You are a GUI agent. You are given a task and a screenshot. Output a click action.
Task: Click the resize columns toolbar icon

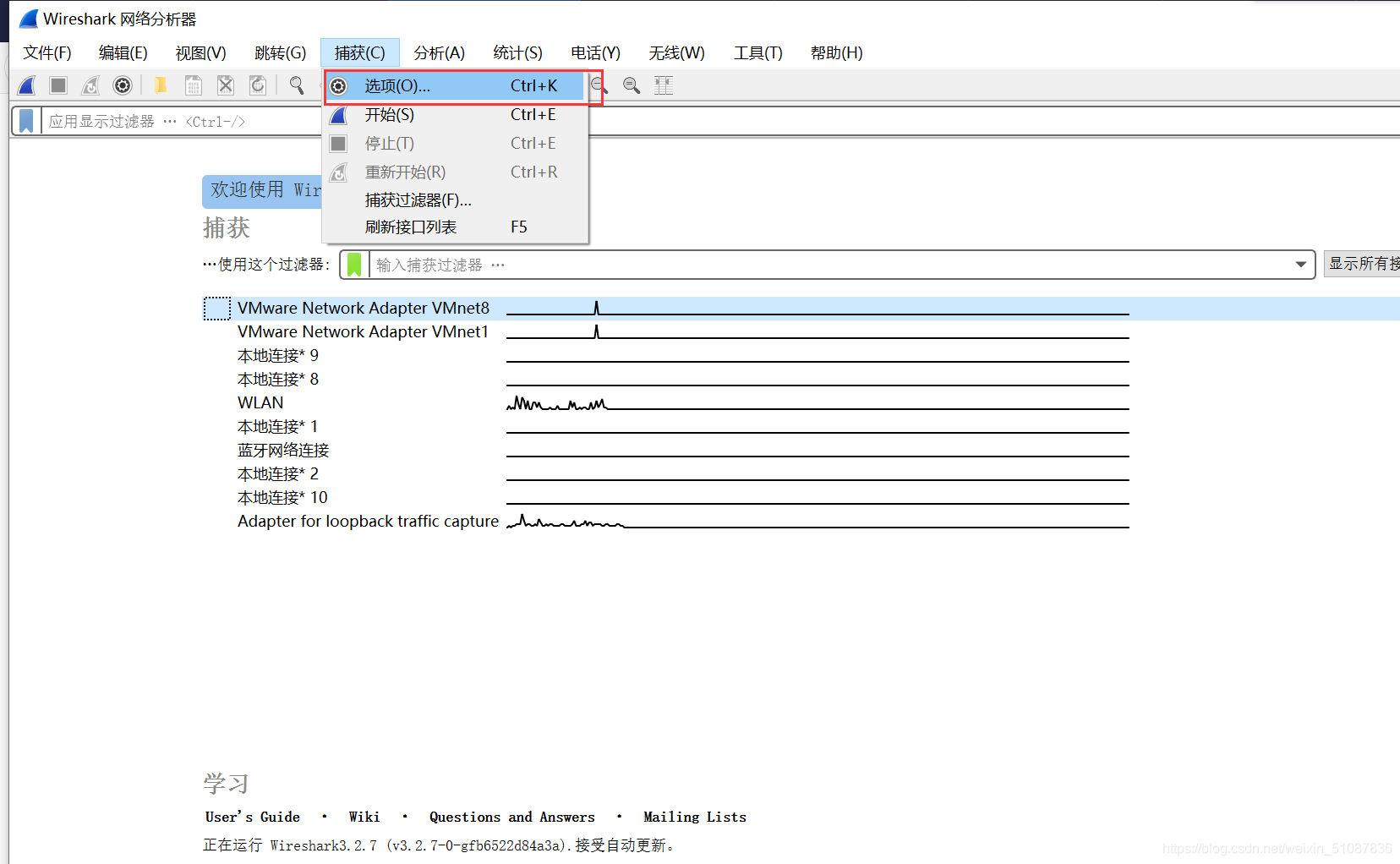coord(664,85)
